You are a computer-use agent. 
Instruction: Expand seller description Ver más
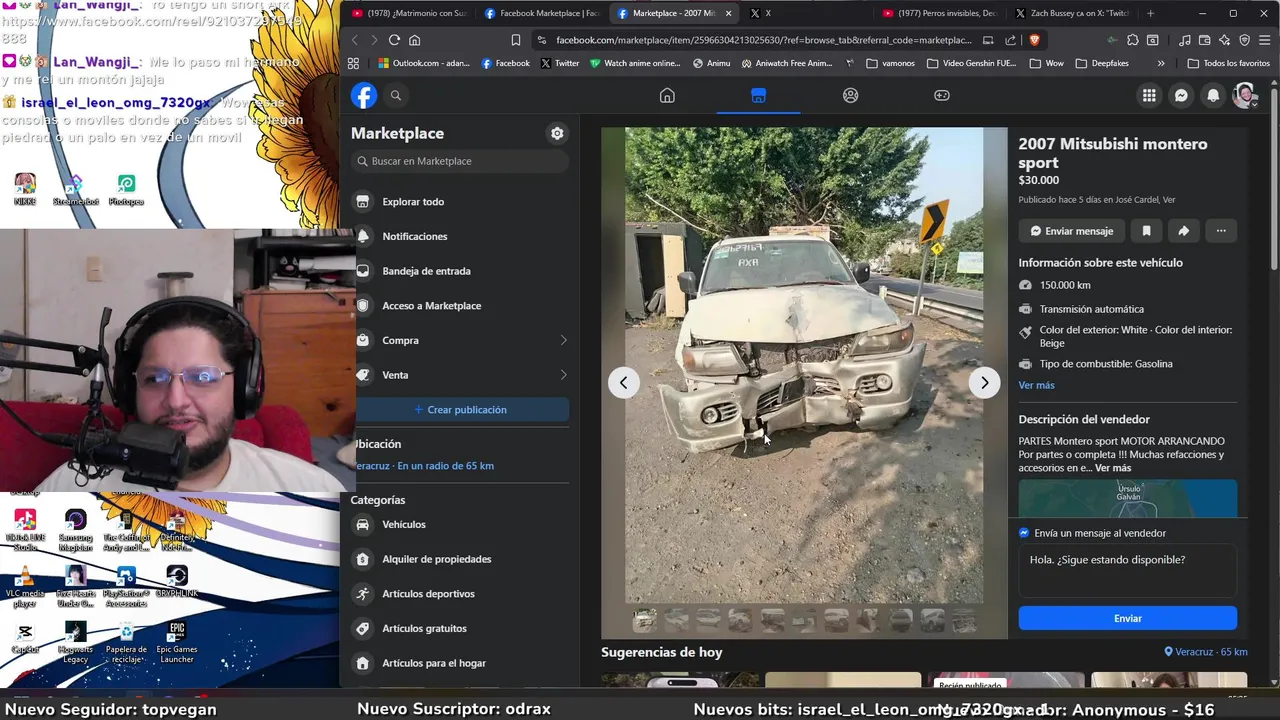click(x=1113, y=468)
